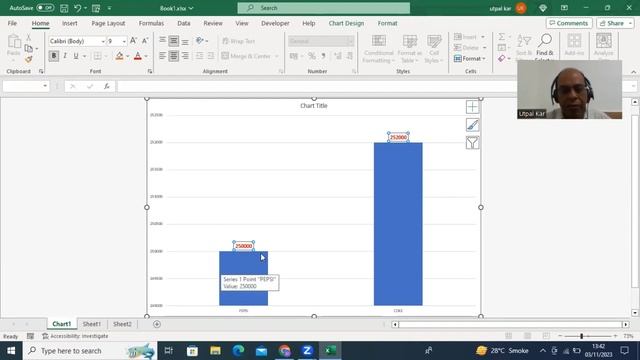
Task: Open the Chart Design tab
Action: (x=346, y=23)
